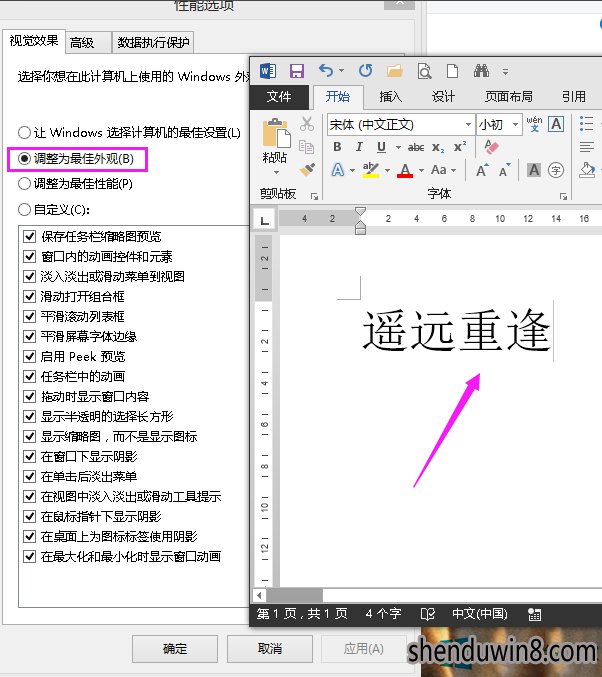The image size is (602, 677).
Task: Uncheck 拖动时显示窗口内容 checkbox
Action: point(29,396)
